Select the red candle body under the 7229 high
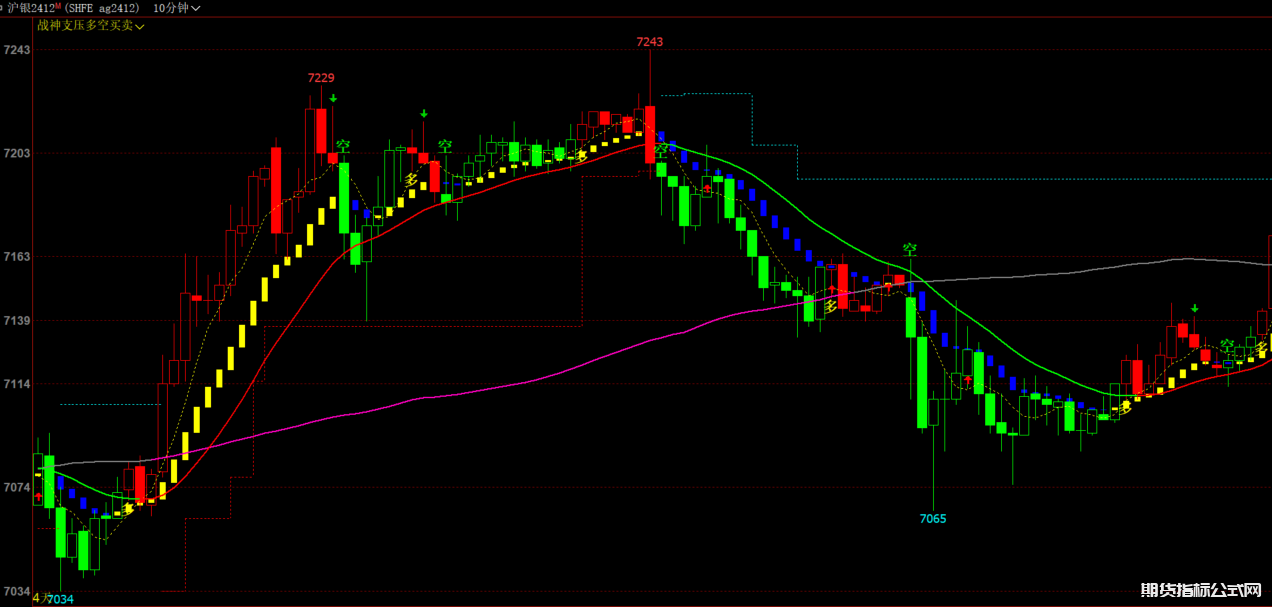Screen dimensions: 1272x607 pos(321,131)
